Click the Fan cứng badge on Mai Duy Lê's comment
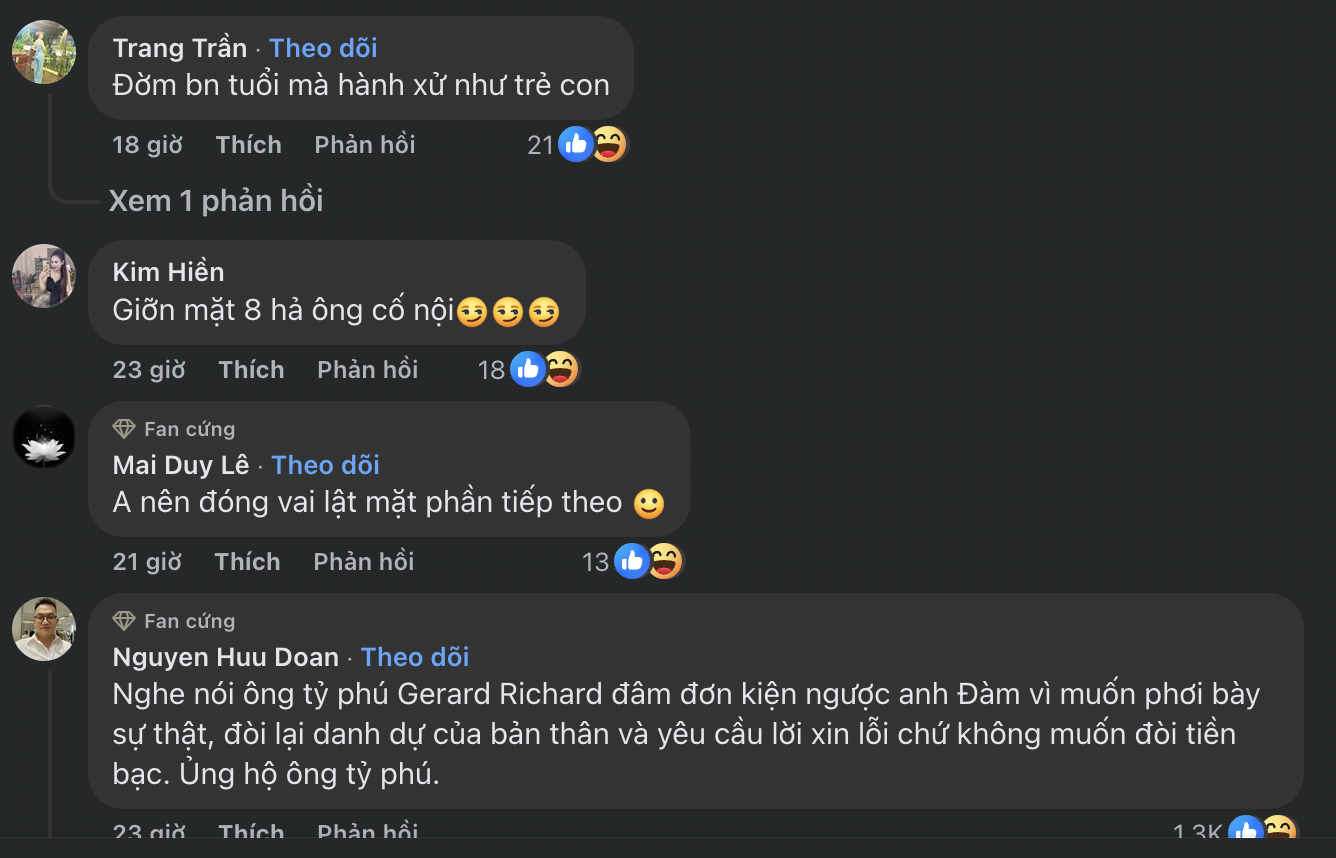Image resolution: width=1336 pixels, height=858 pixels. click(173, 428)
